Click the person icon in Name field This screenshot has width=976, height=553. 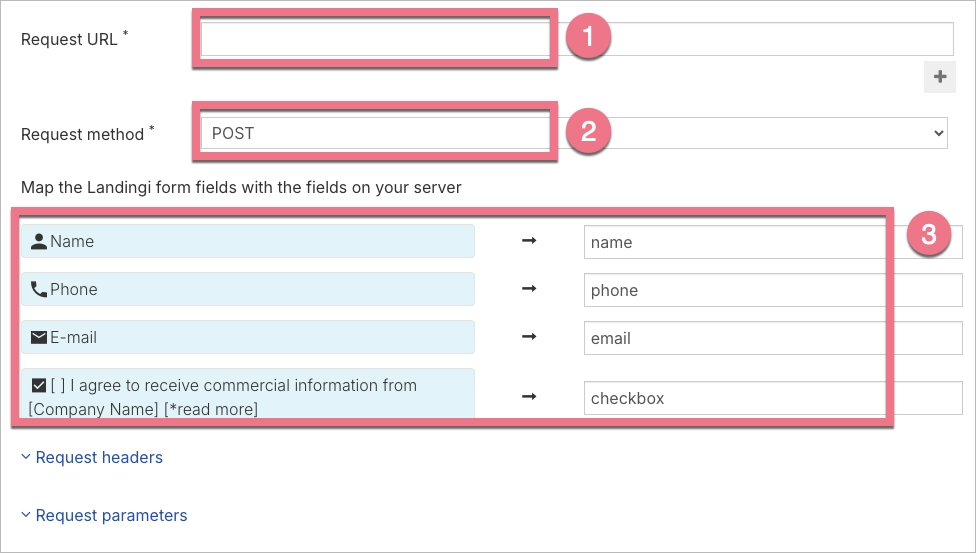(x=39, y=241)
